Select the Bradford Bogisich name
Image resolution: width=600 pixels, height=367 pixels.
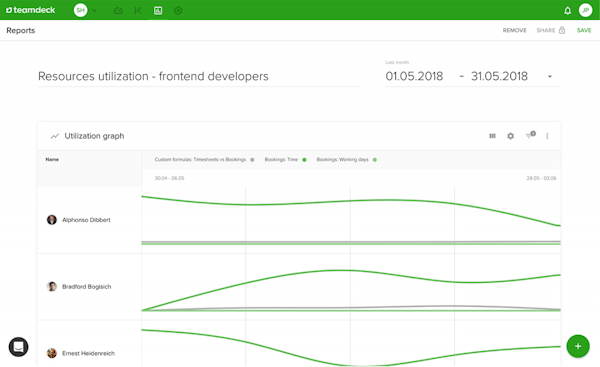[x=86, y=287]
